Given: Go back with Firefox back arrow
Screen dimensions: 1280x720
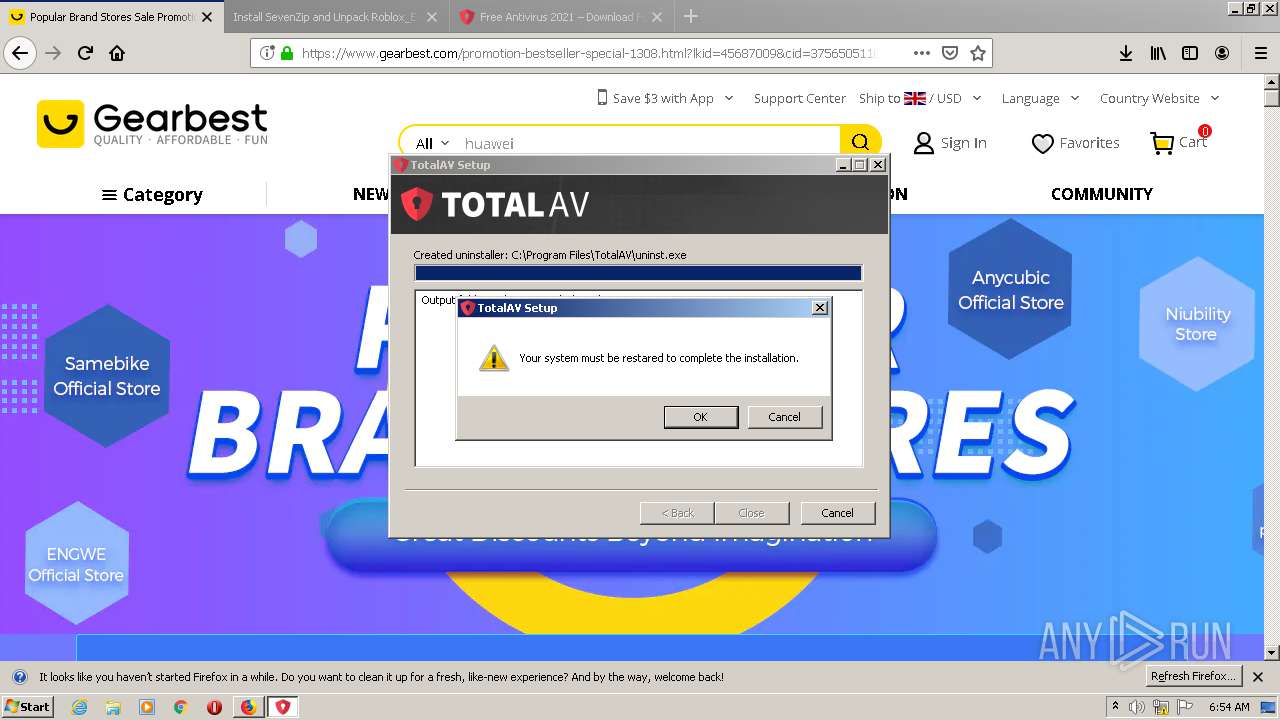Looking at the screenshot, I should pos(21,53).
